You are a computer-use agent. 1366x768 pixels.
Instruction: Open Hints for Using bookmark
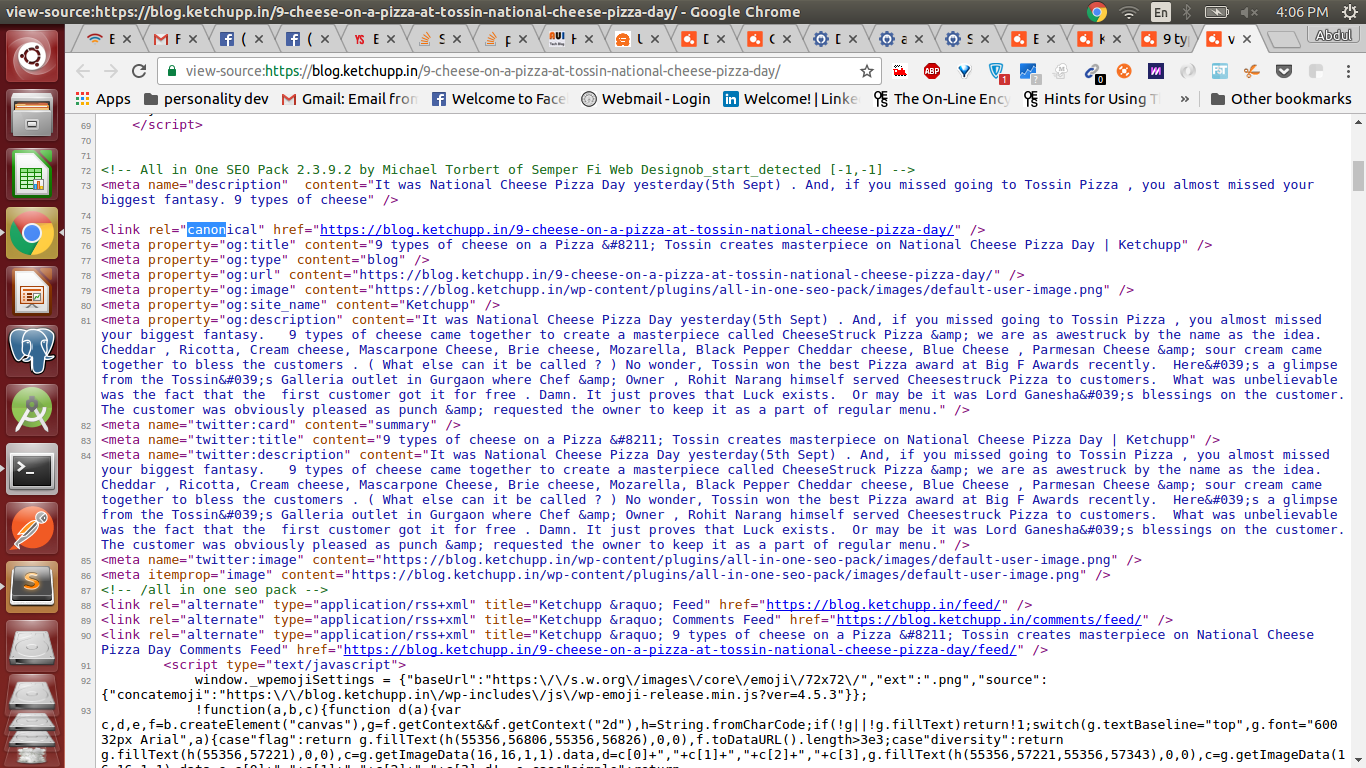[1092, 99]
